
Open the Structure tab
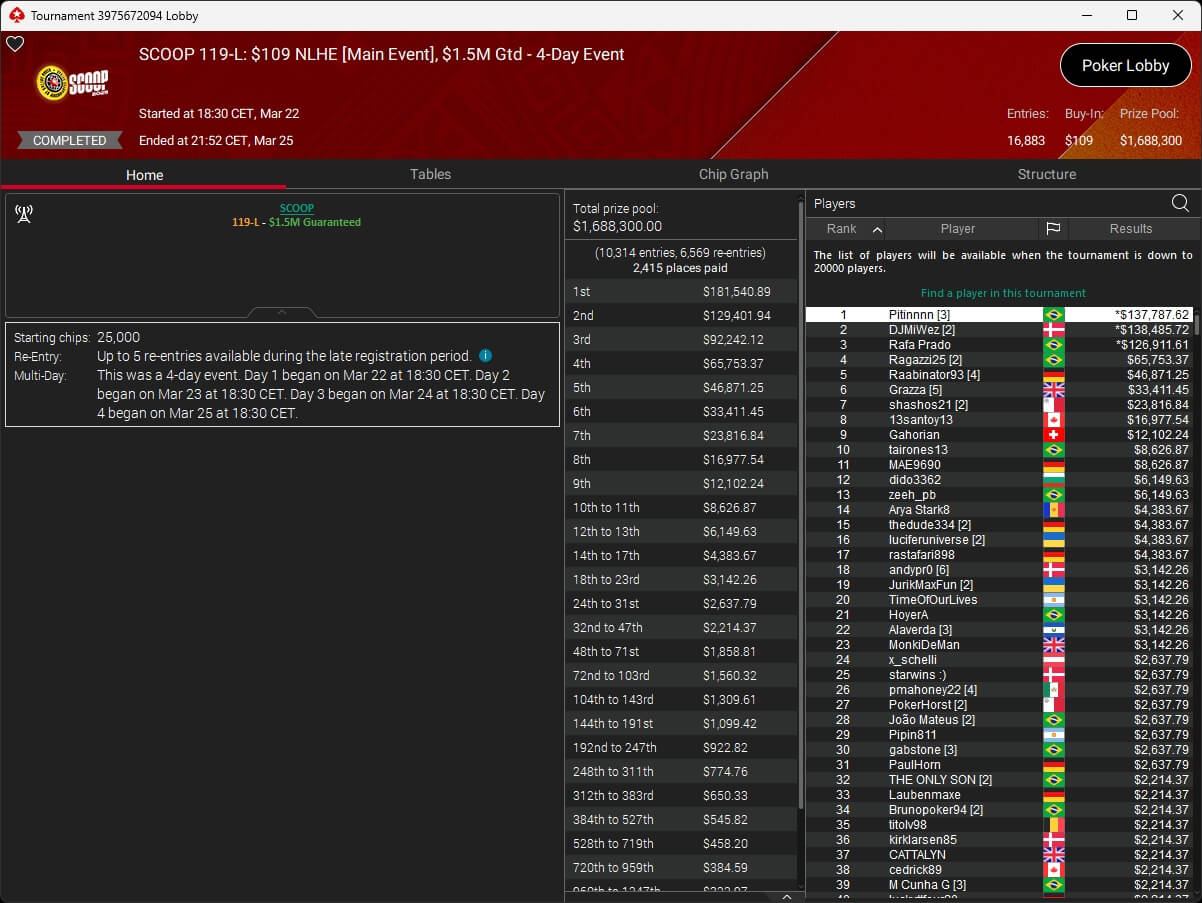(1046, 174)
